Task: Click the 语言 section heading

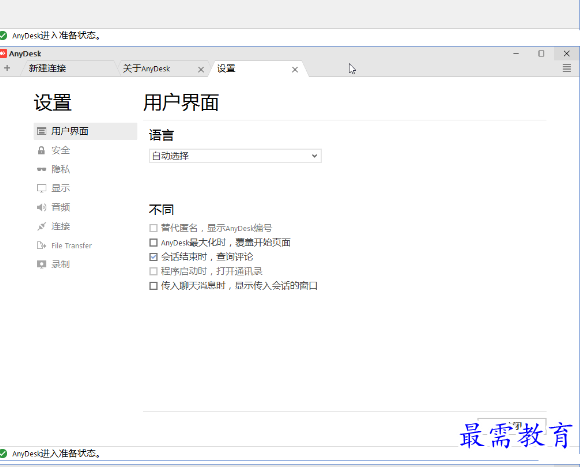Action: coord(161,135)
